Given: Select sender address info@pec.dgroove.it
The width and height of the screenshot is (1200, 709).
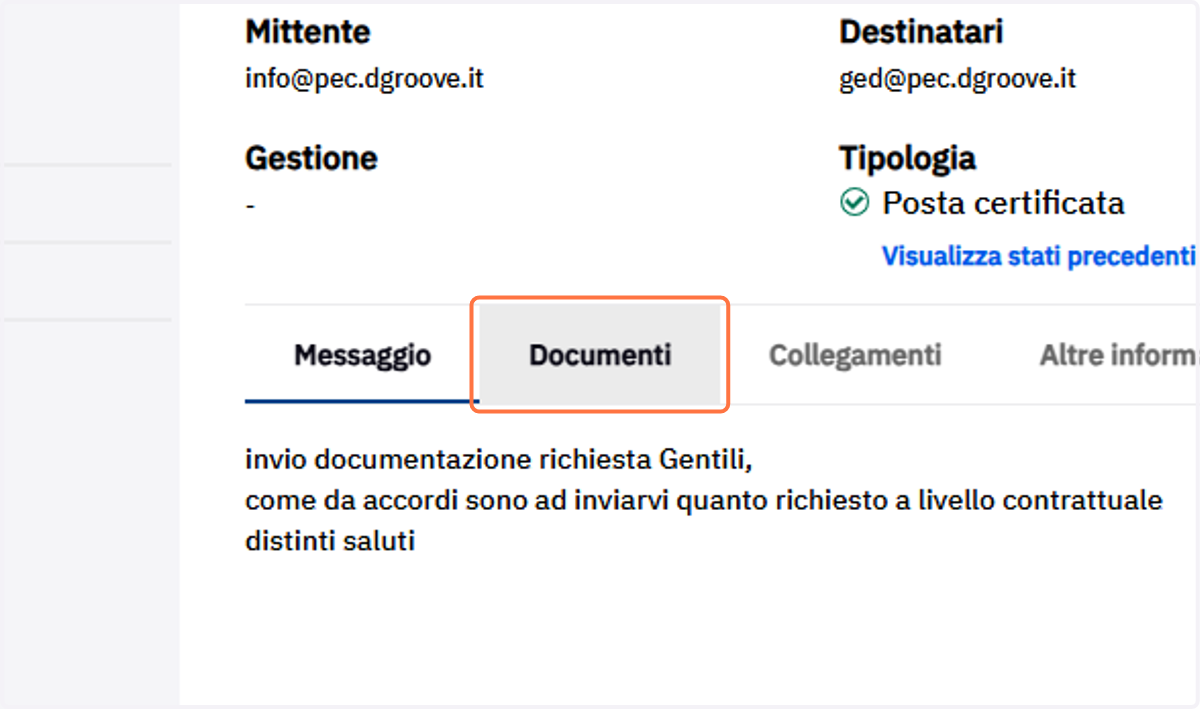Looking at the screenshot, I should coord(364,79).
